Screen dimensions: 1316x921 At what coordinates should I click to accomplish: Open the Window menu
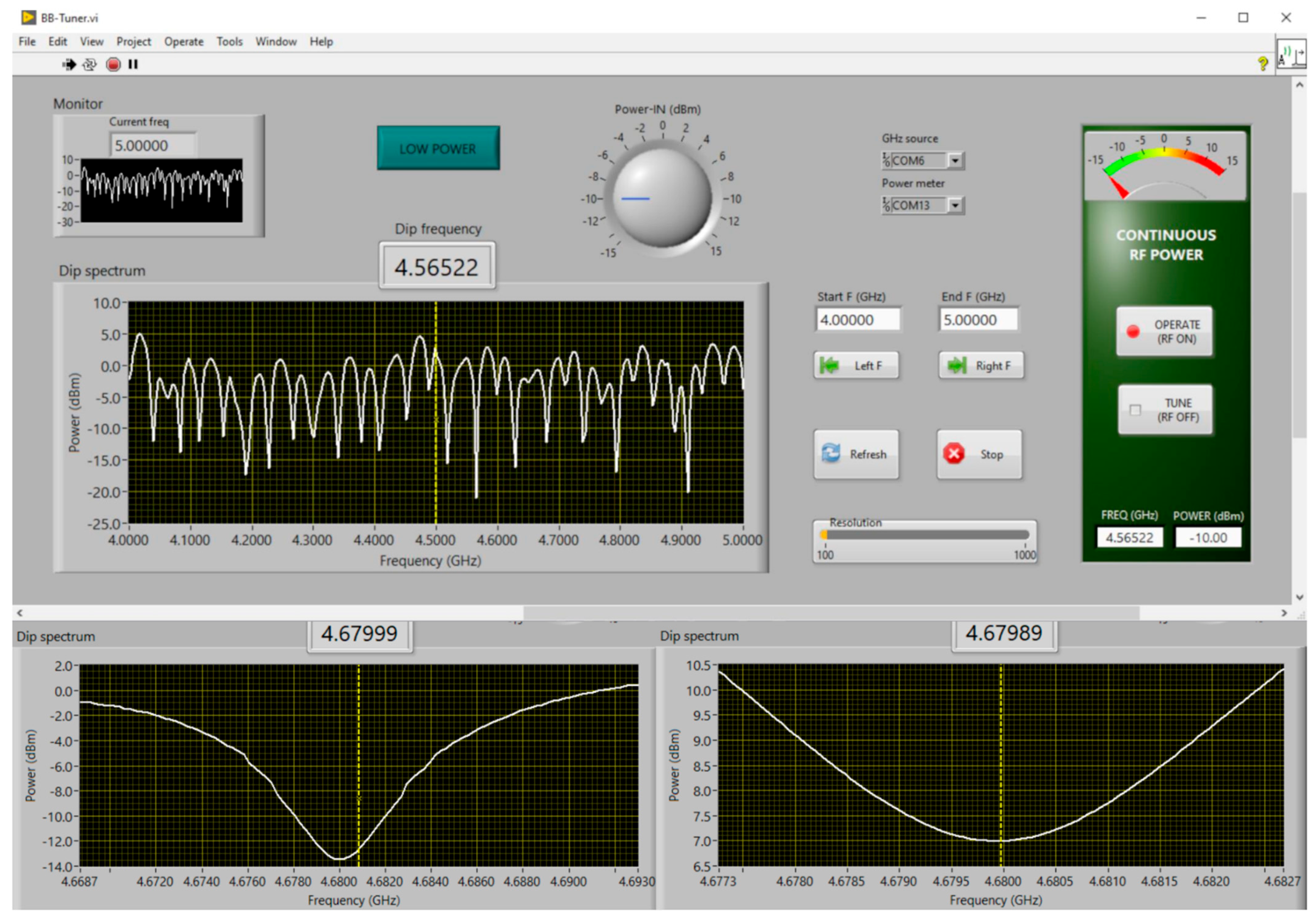pos(276,41)
